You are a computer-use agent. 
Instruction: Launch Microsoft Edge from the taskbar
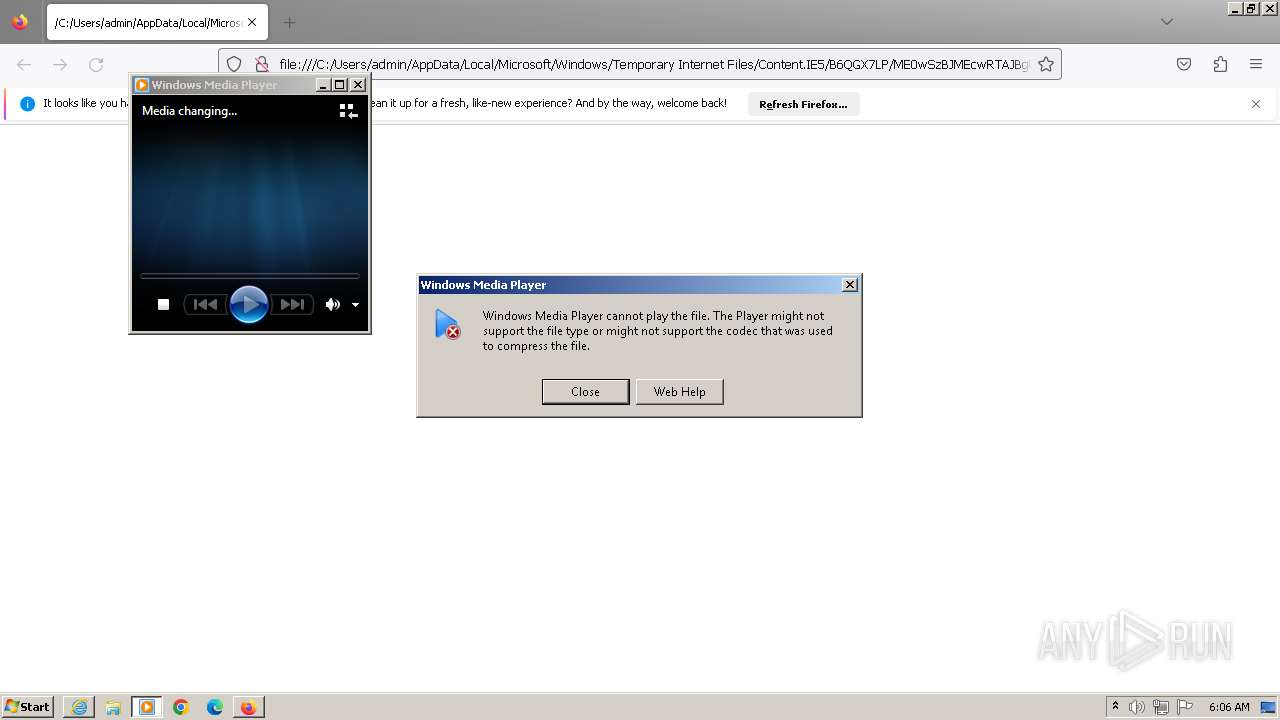pos(215,707)
